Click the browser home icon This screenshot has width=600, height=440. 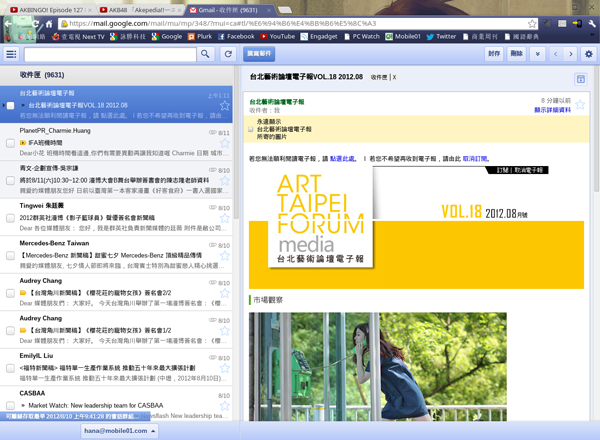pos(49,24)
